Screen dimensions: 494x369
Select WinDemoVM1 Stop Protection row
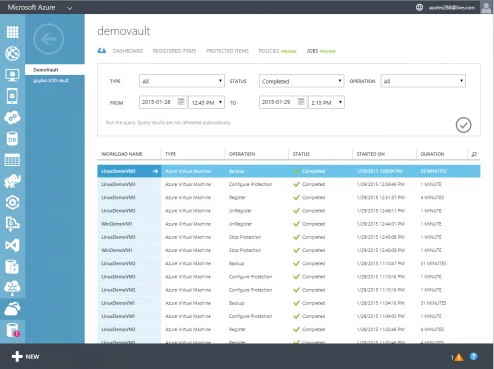(x=289, y=250)
